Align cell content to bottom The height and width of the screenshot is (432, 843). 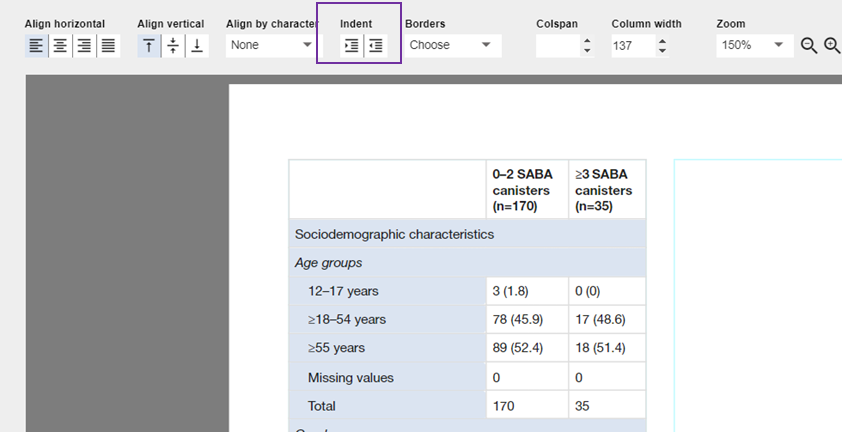(x=197, y=46)
